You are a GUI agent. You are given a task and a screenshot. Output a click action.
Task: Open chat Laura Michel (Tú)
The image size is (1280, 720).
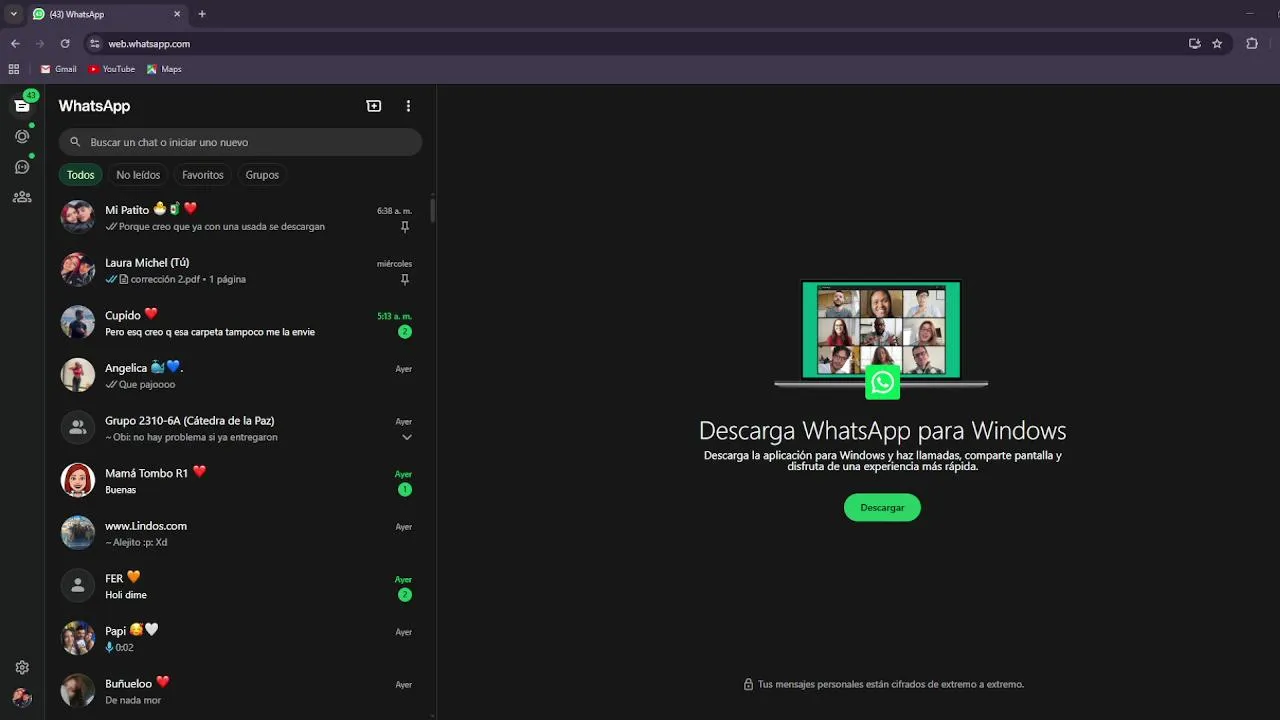click(x=240, y=270)
